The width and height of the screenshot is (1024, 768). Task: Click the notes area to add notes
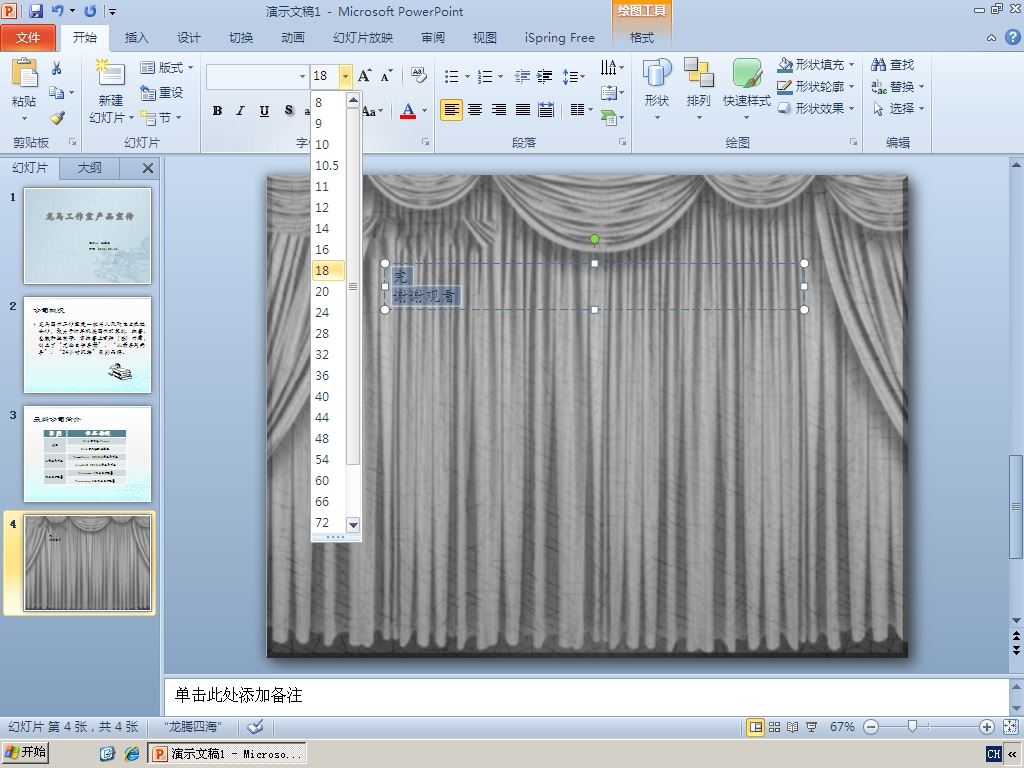[586, 696]
